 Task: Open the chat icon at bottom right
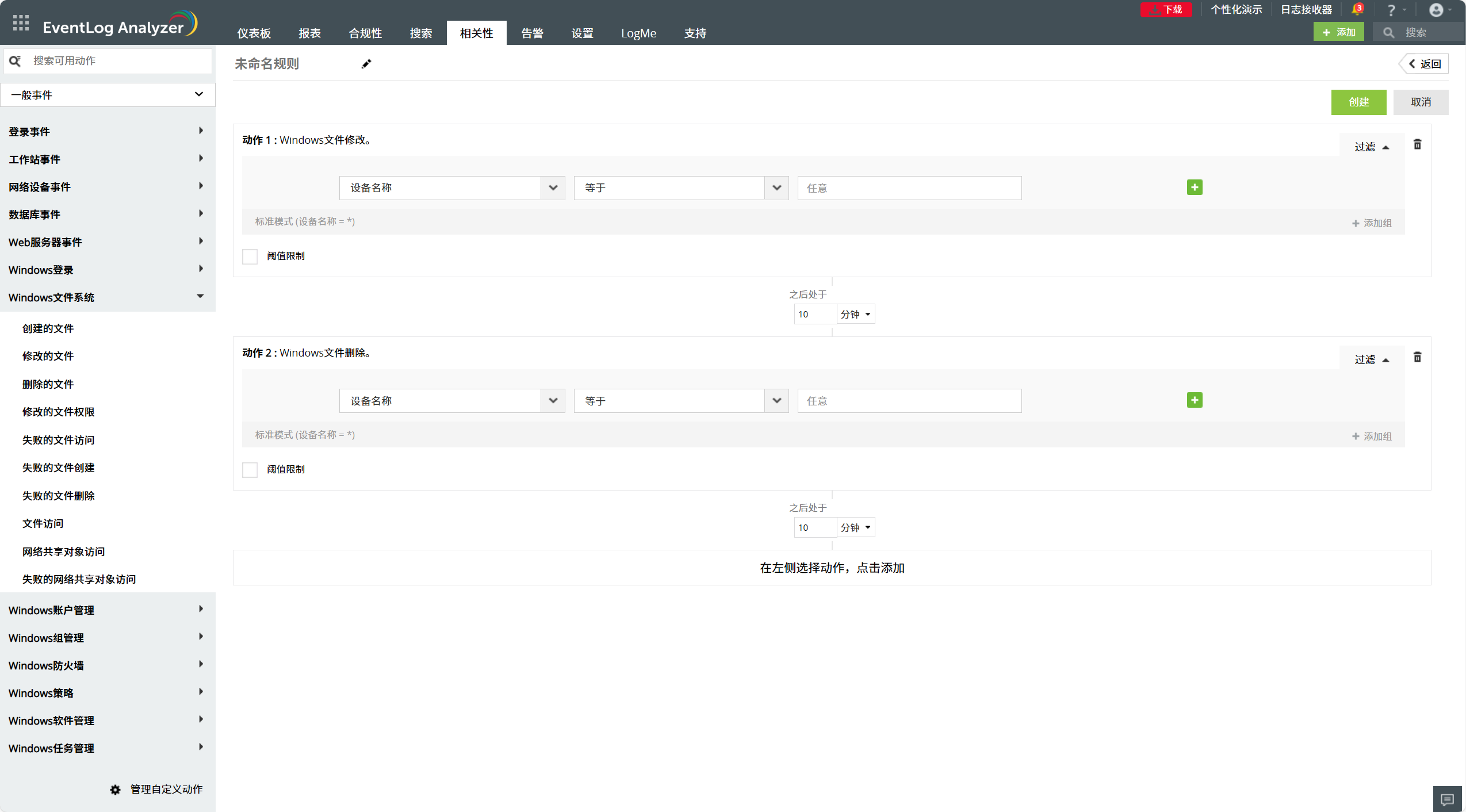coord(1447,799)
